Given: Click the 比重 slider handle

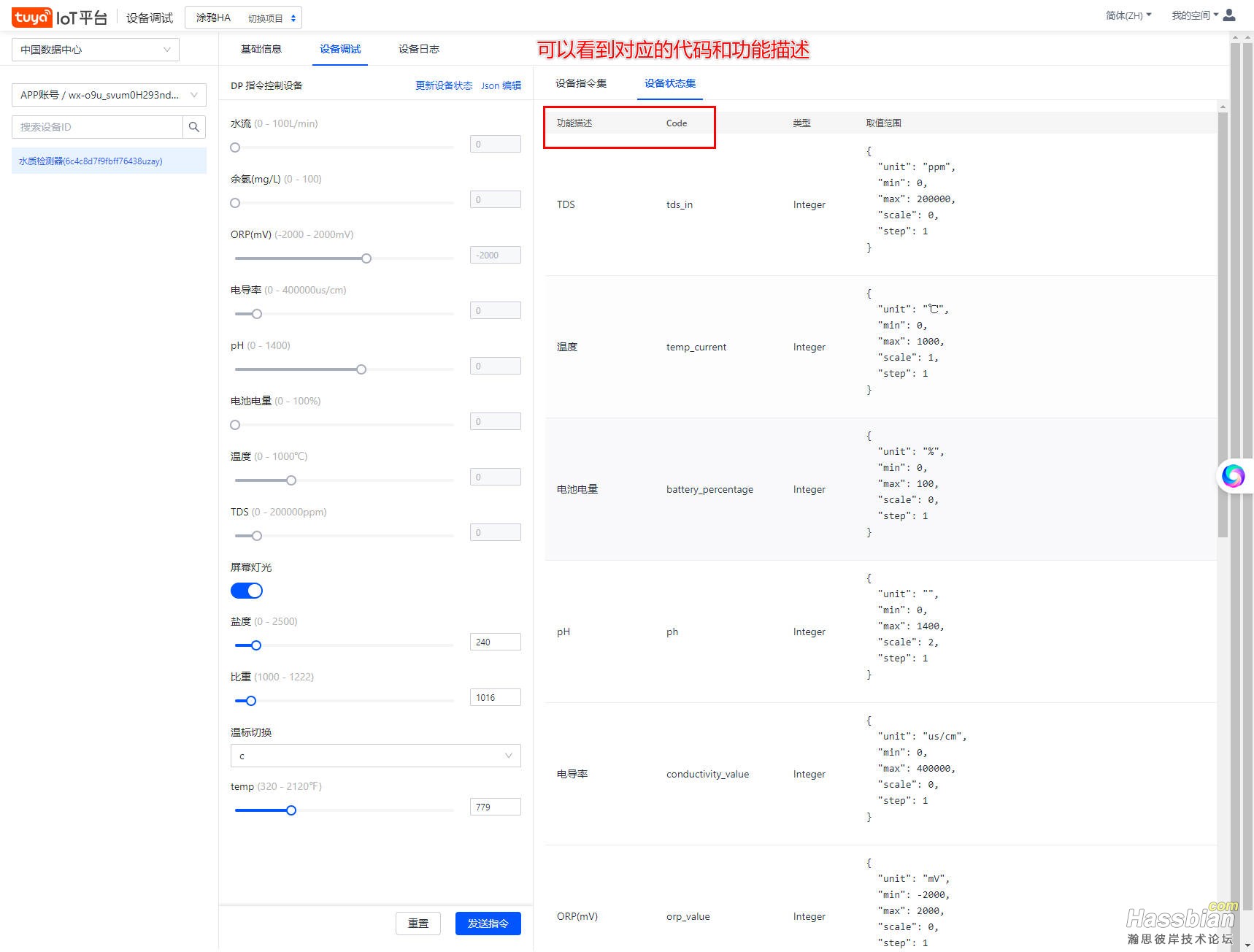Looking at the screenshot, I should tap(251, 701).
